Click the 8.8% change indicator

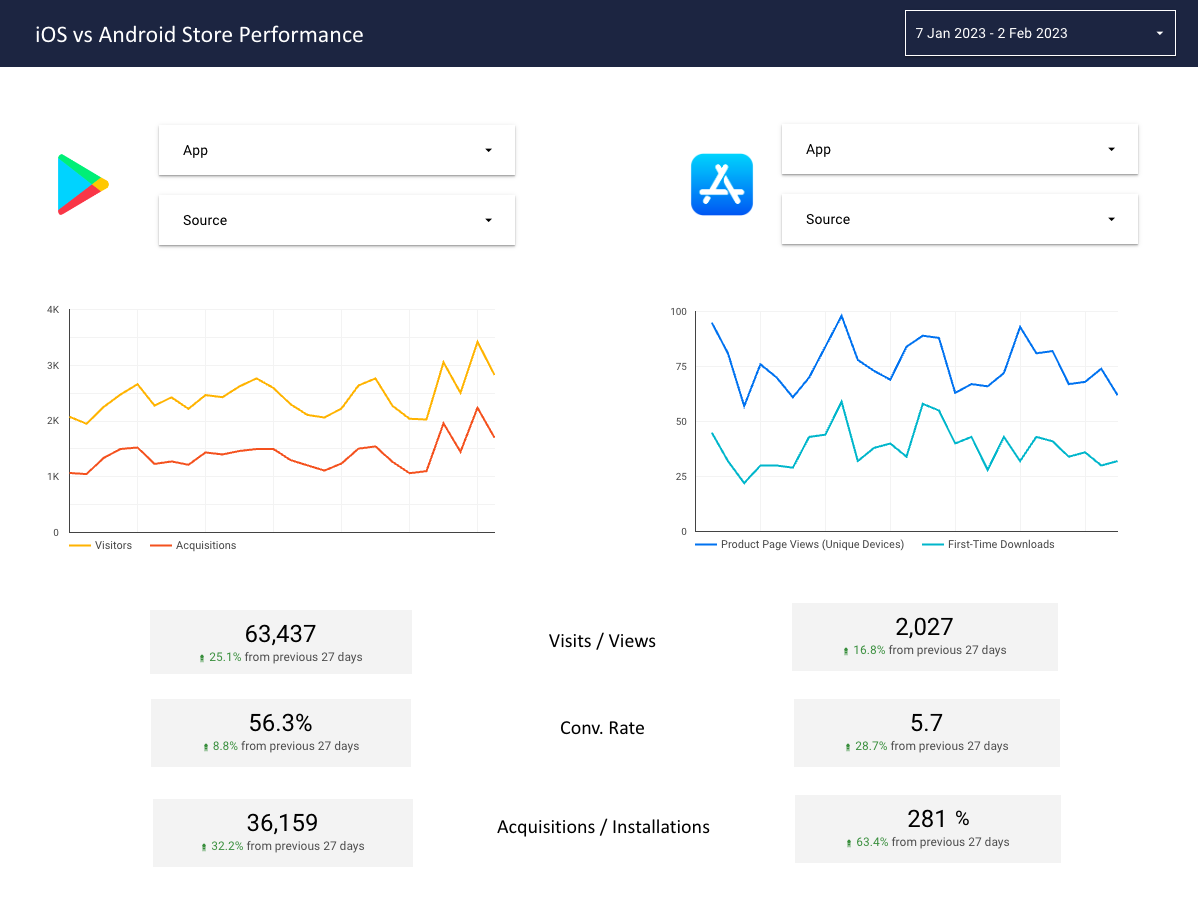click(x=220, y=746)
